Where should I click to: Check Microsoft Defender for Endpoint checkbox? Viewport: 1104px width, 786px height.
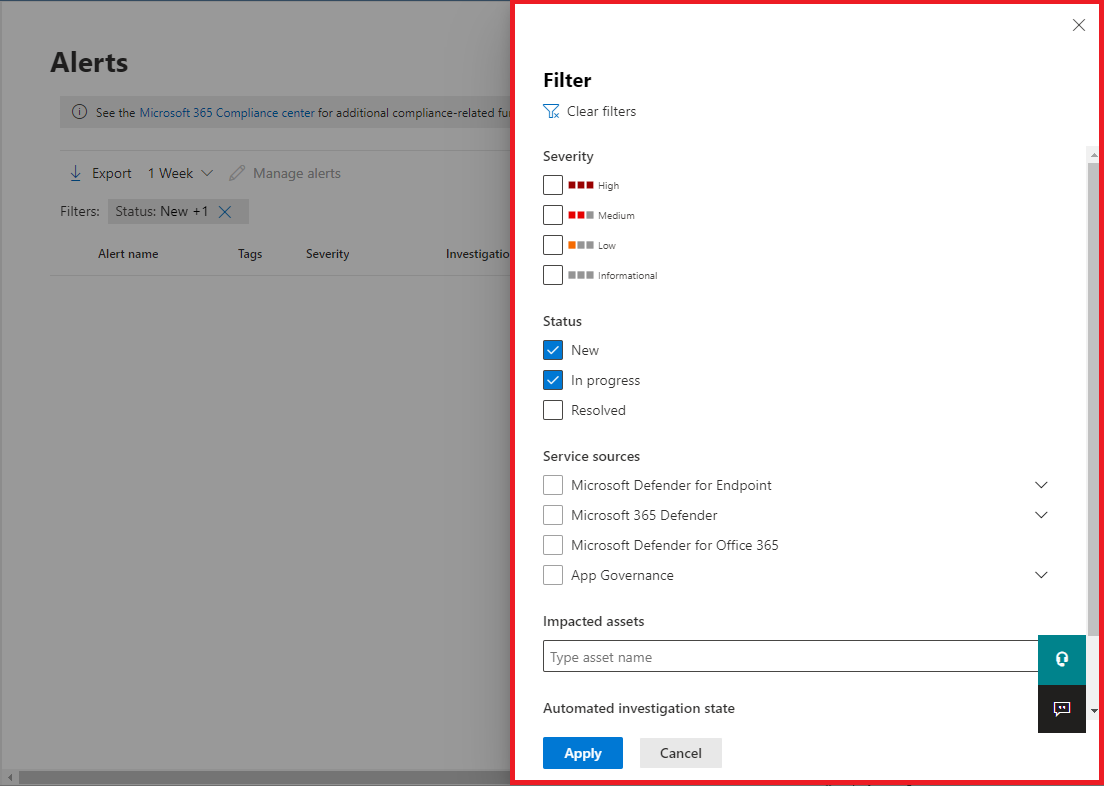(553, 485)
